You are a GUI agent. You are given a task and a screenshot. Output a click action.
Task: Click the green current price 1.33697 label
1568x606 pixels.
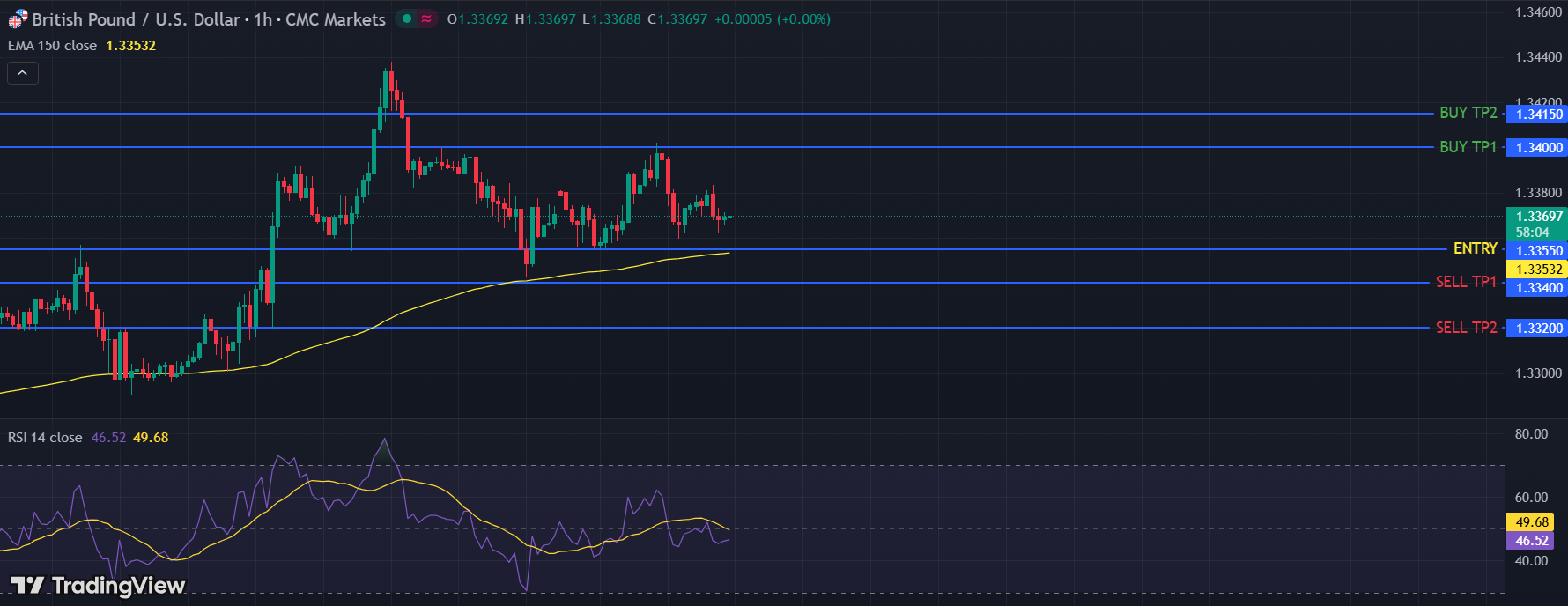[x=1538, y=217]
